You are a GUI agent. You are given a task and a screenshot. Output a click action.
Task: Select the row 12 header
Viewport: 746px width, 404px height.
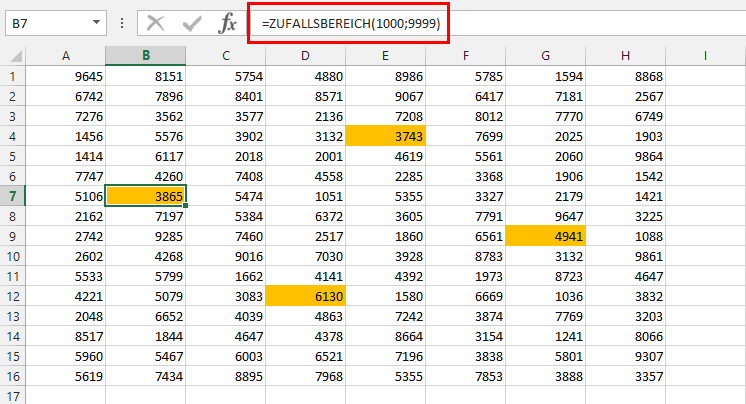click(x=12, y=296)
